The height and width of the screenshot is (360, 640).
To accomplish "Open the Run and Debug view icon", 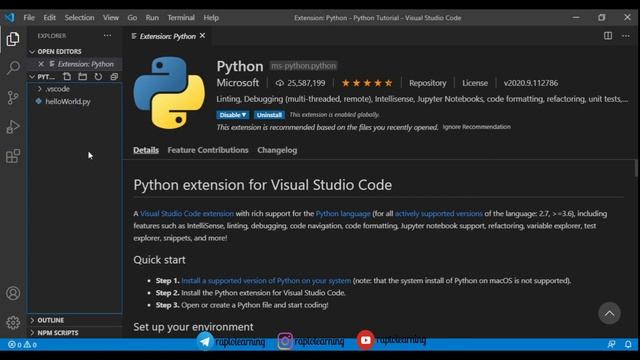I will point(13,127).
